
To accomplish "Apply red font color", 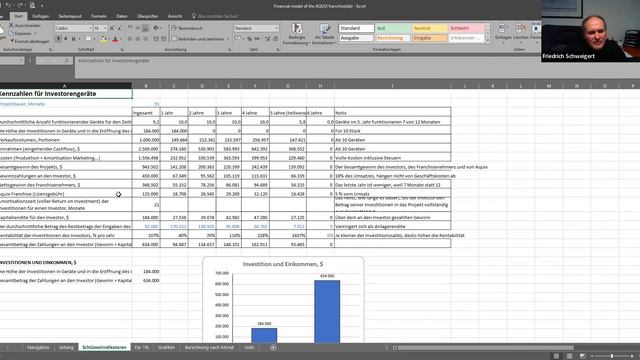I will [115, 39].
